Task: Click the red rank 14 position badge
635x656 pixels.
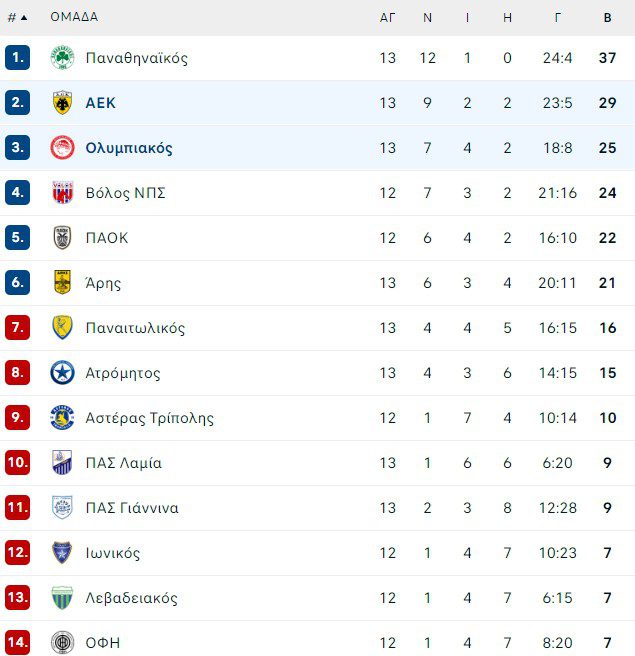Action: point(18,643)
